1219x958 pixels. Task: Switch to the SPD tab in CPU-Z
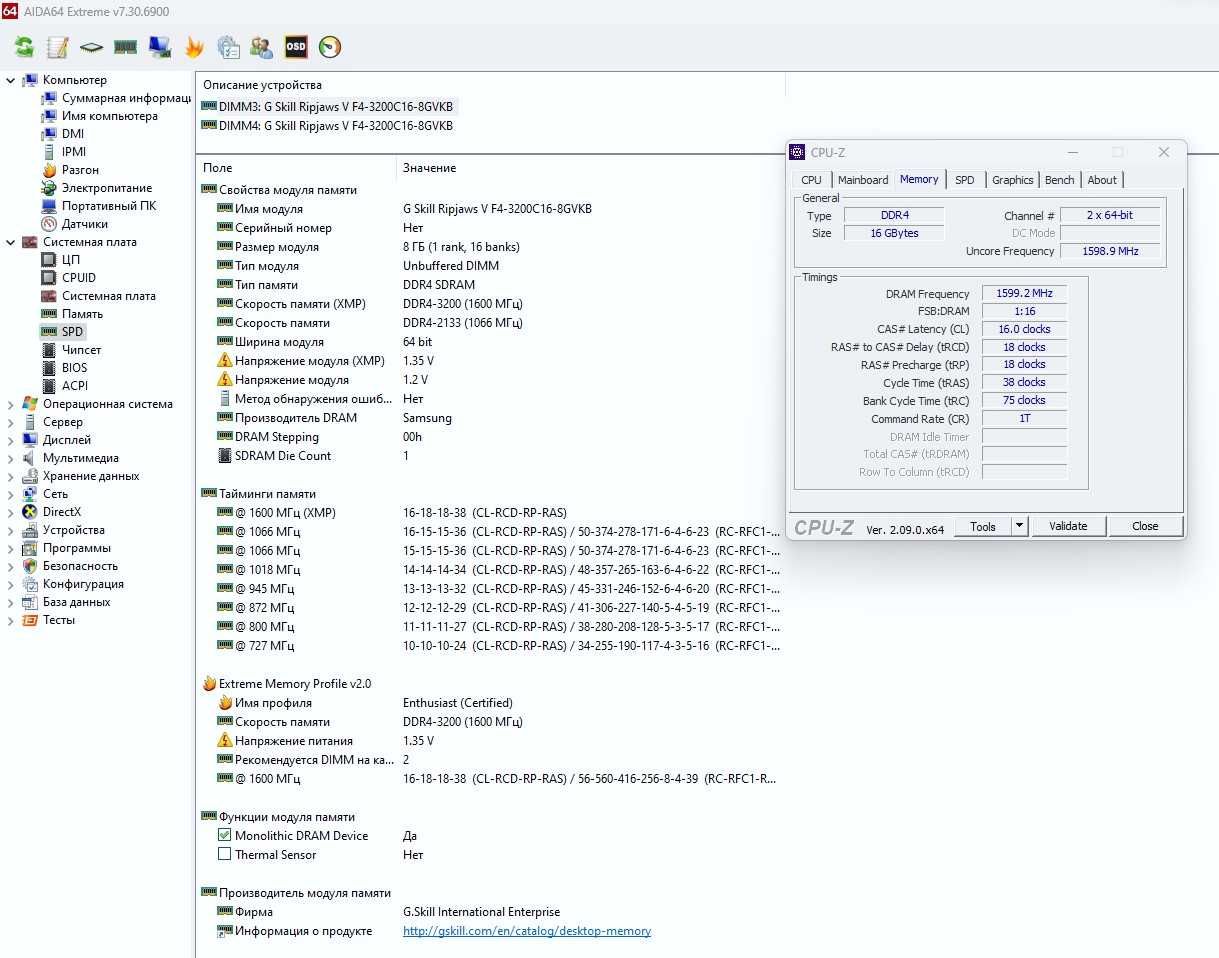pos(964,180)
